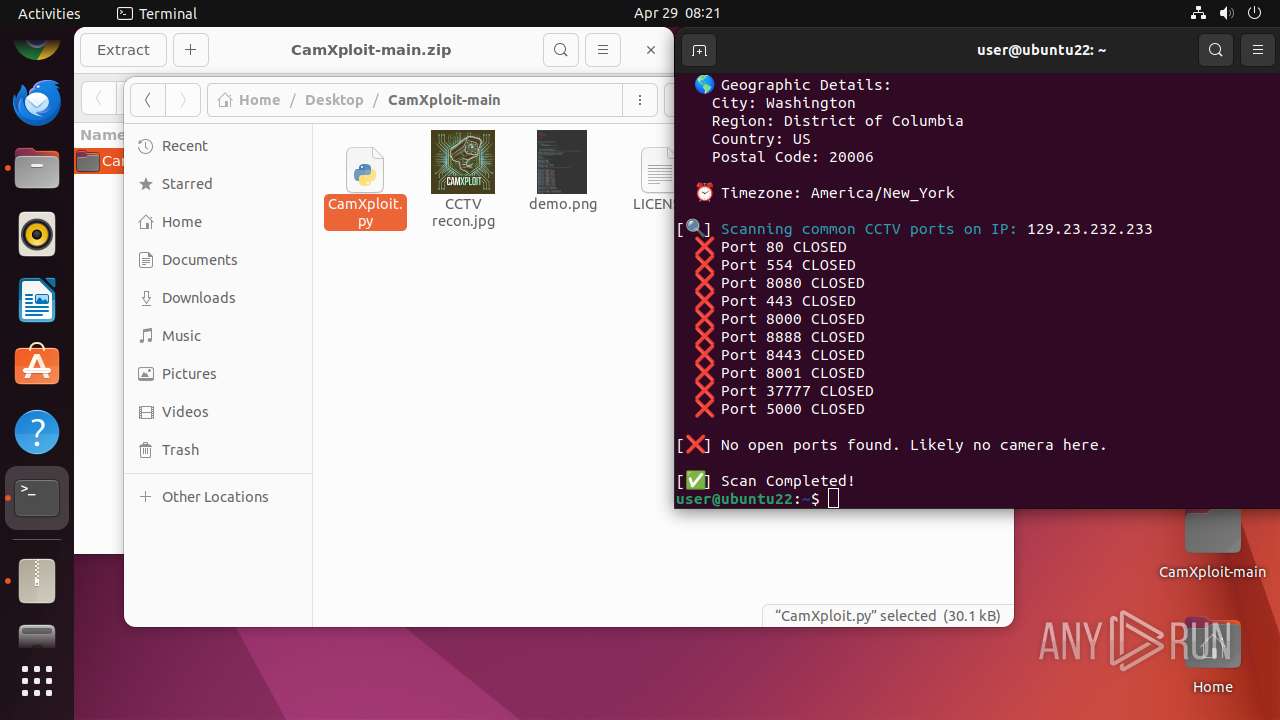Show Applications grid in the dock
This screenshot has height=720, width=1280.
coord(37,681)
